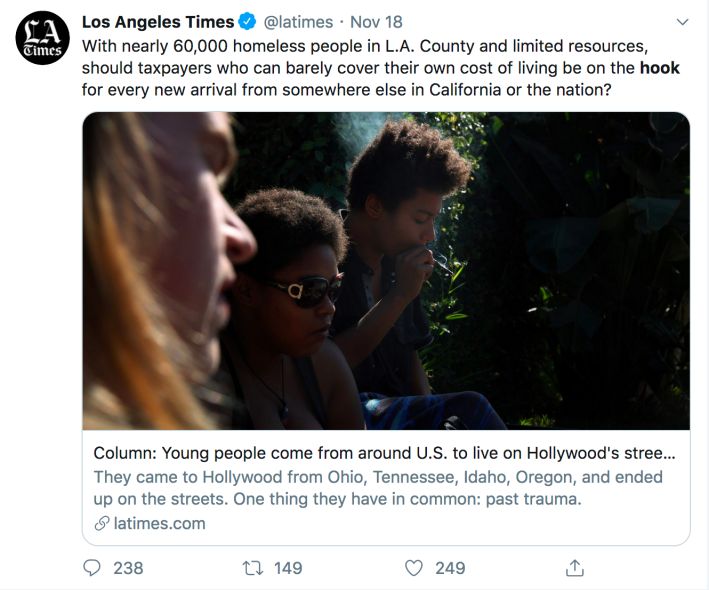Click the 249 likes count
Viewport: 709px width, 590px height.
[x=450, y=568]
